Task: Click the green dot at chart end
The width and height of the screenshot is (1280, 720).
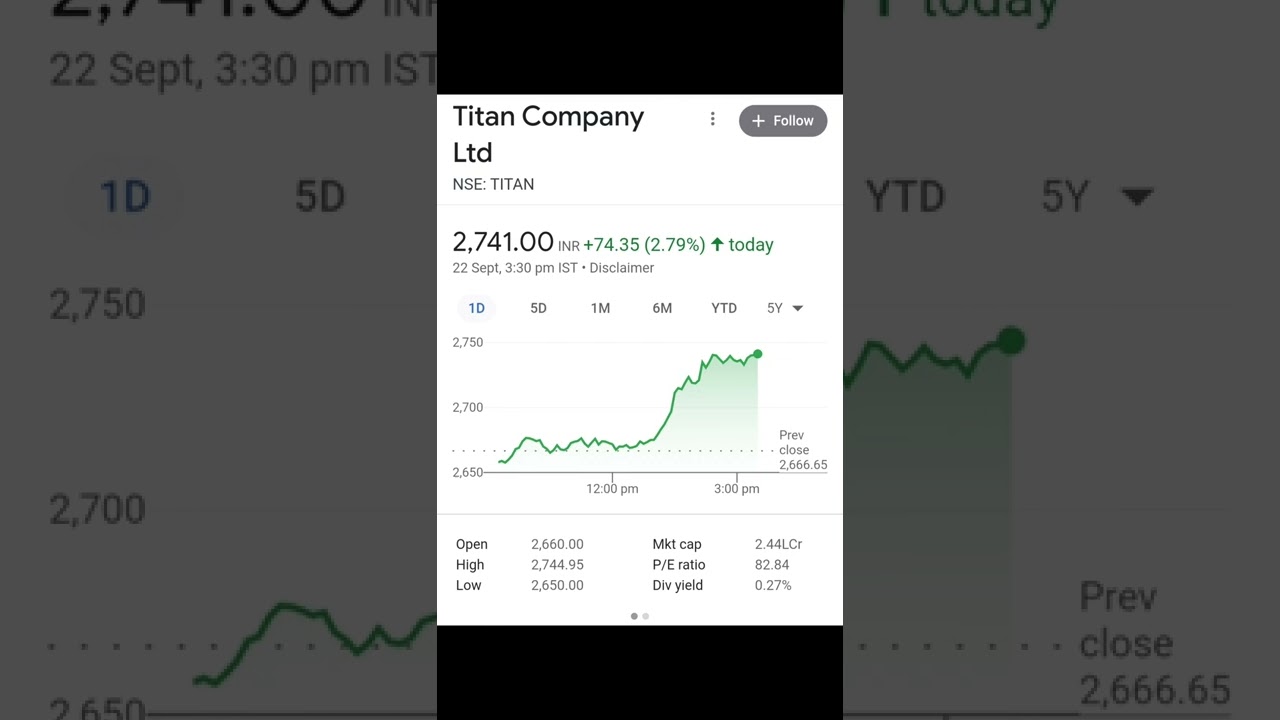Action: coord(758,354)
